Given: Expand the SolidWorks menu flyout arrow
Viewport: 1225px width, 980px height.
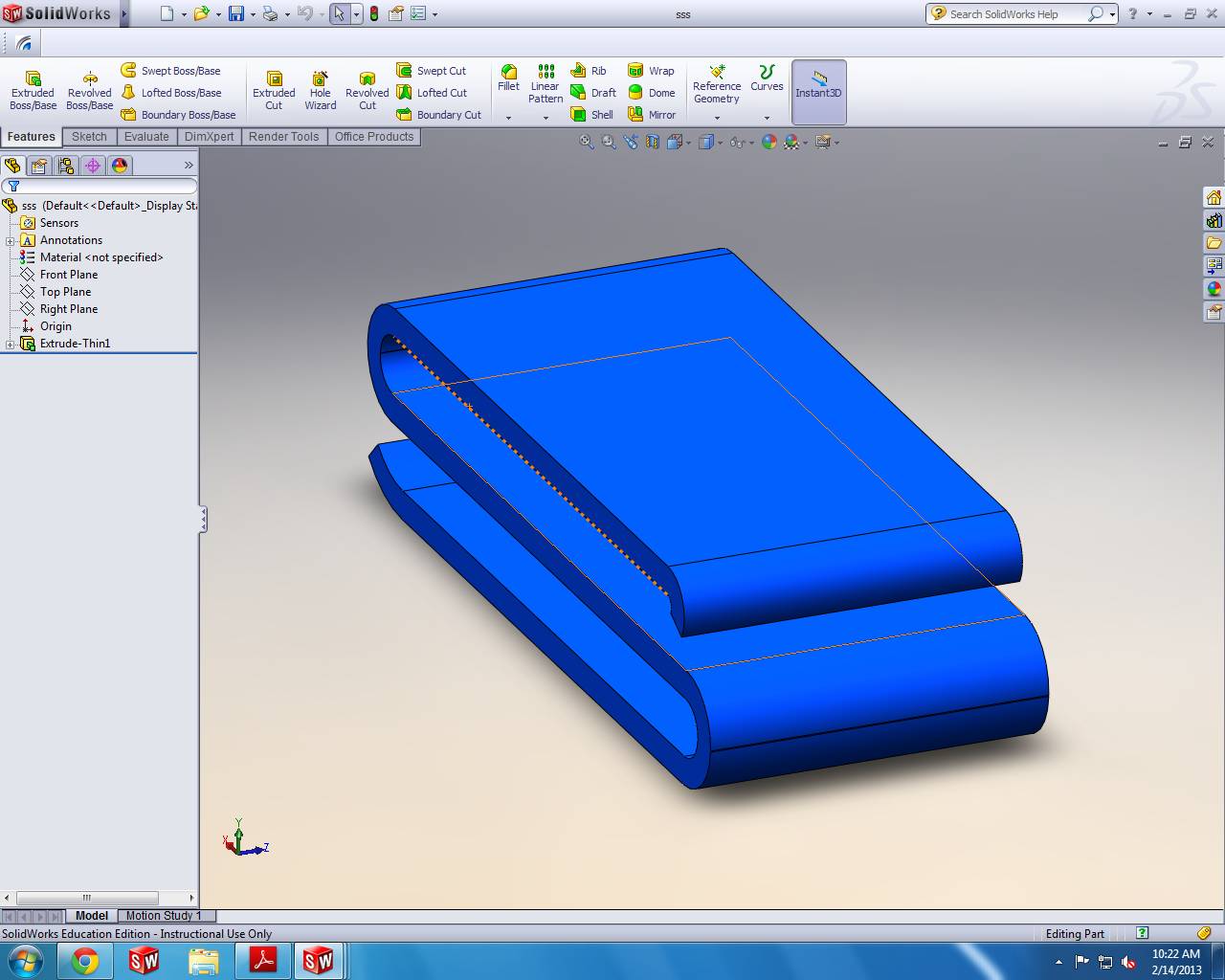Looking at the screenshot, I should 124,13.
